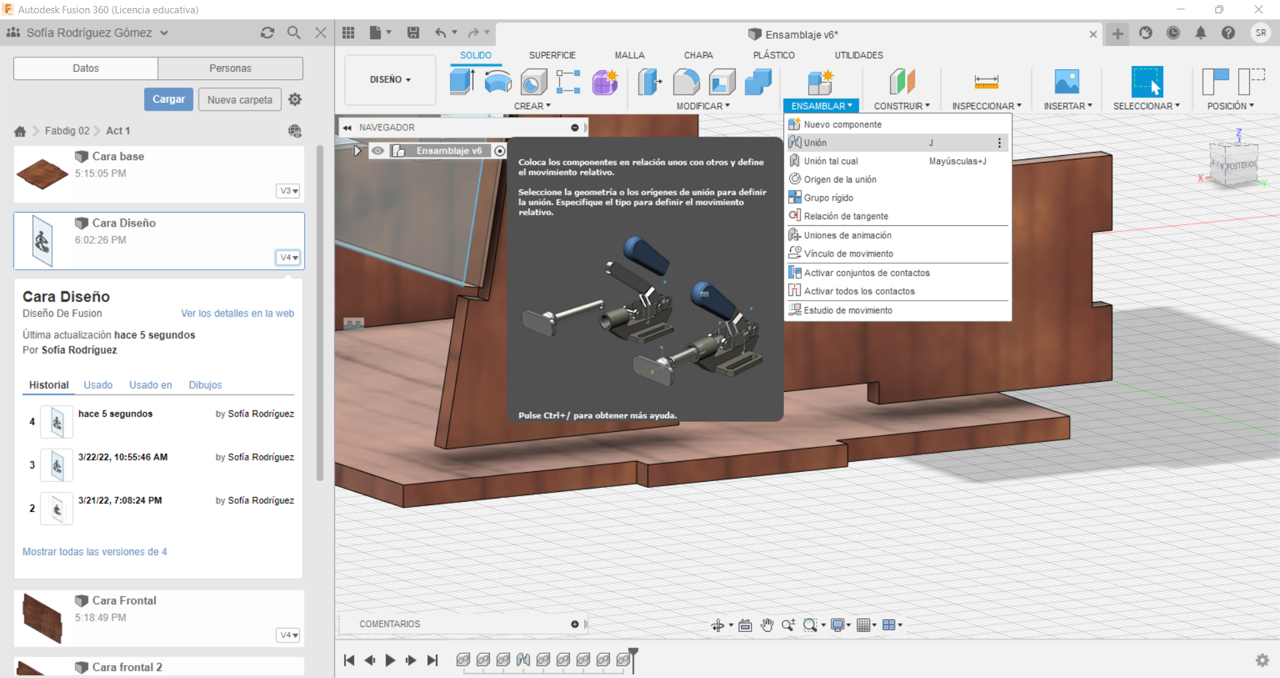
Task: Click the data panel vertical scrollbar
Action: pos(320,312)
